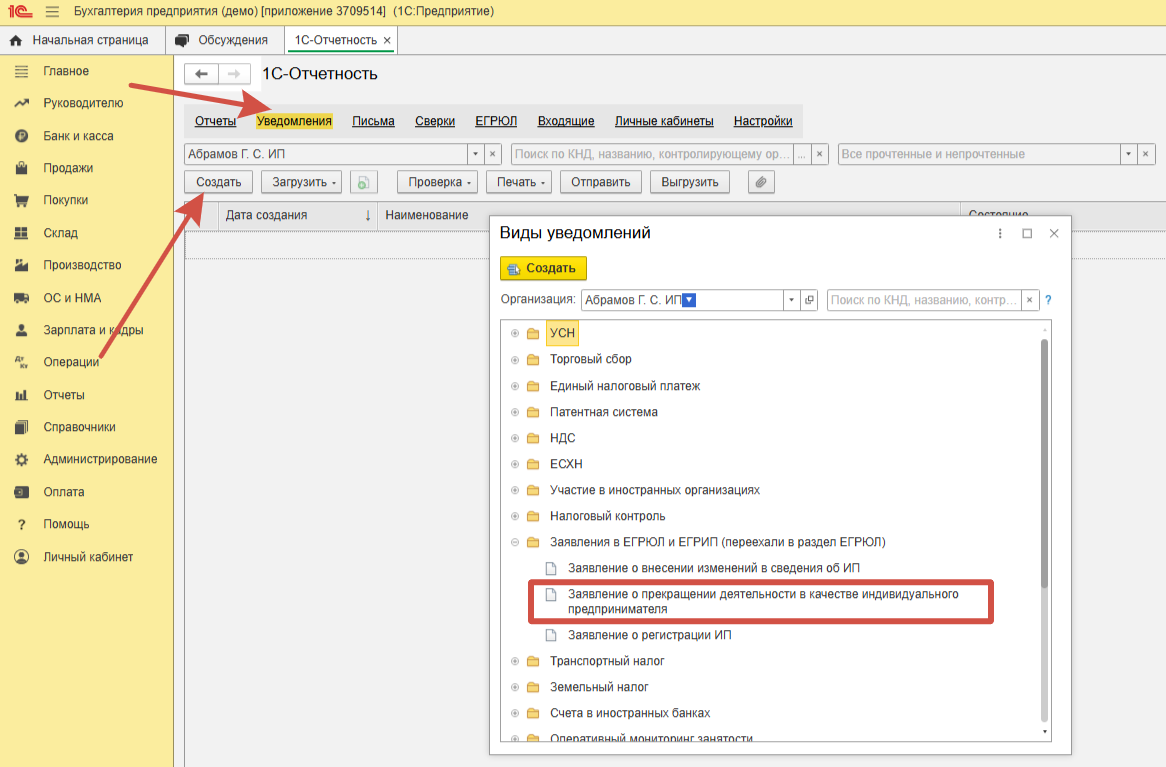Open the Настройки section tab

[x=763, y=121]
